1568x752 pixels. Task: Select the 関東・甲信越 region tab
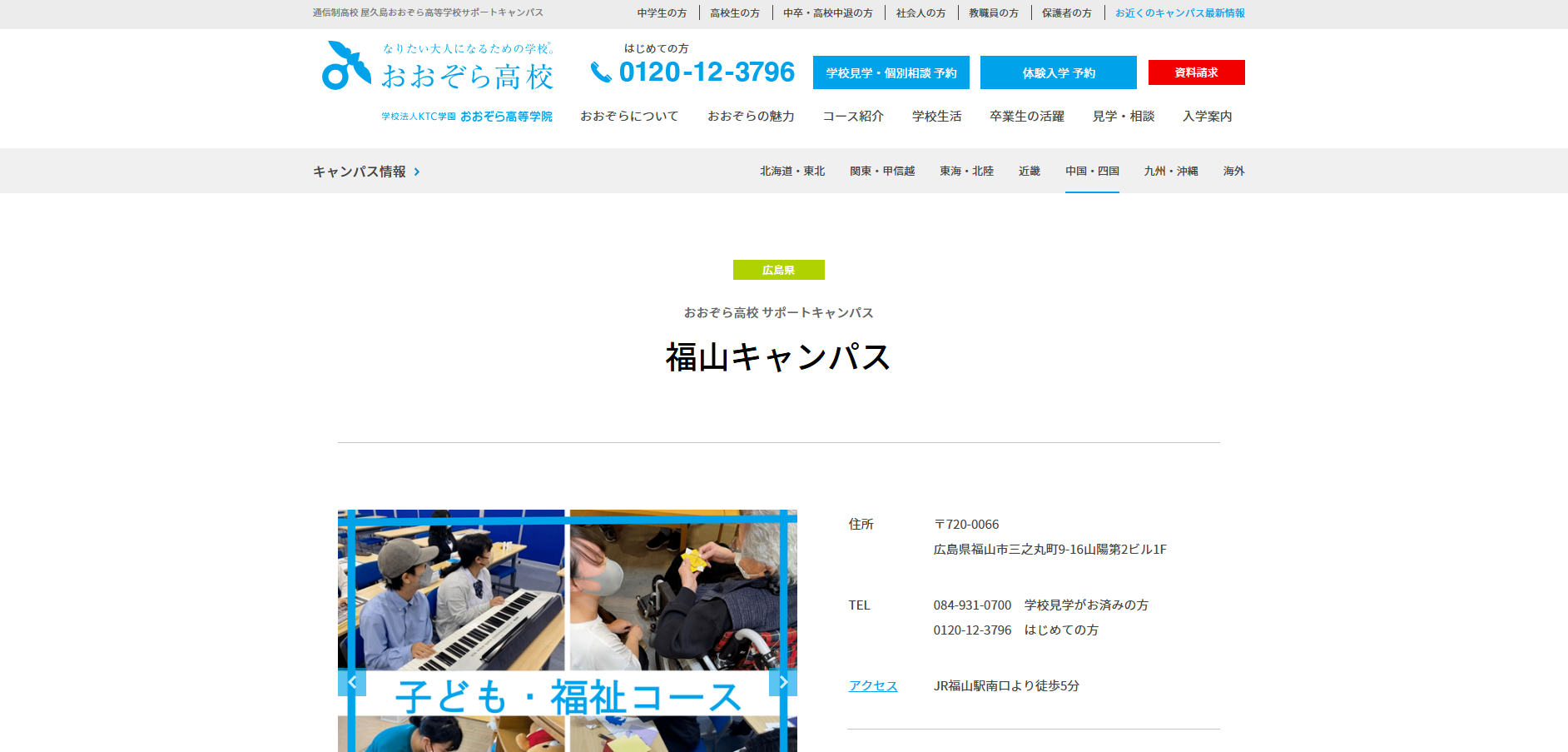[882, 172]
